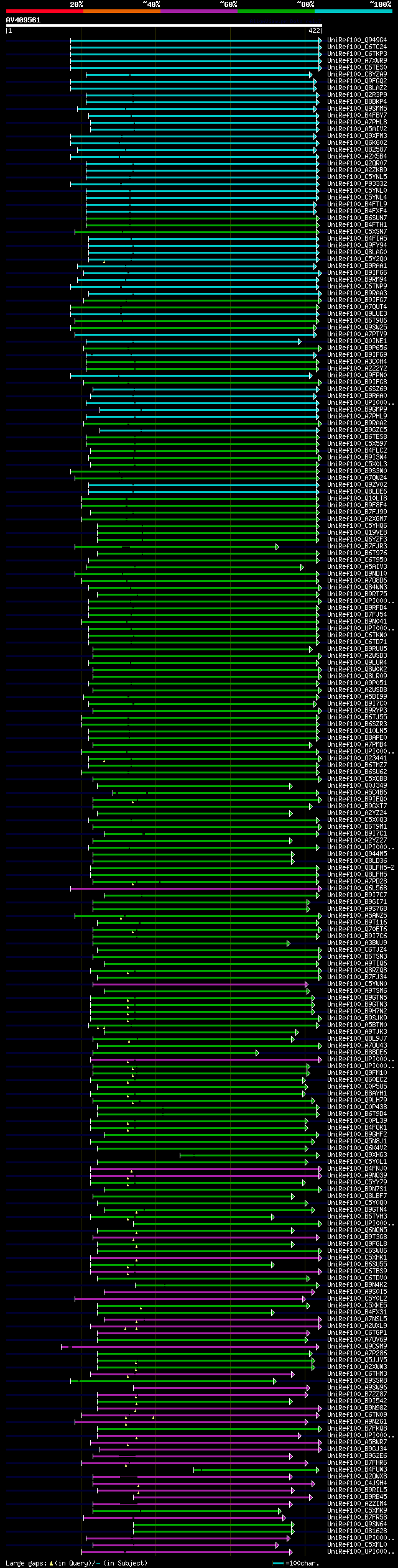The image size is (398, 1568).
Task: Select the label UniRef100_B9RAA3
Action: click(x=357, y=293)
